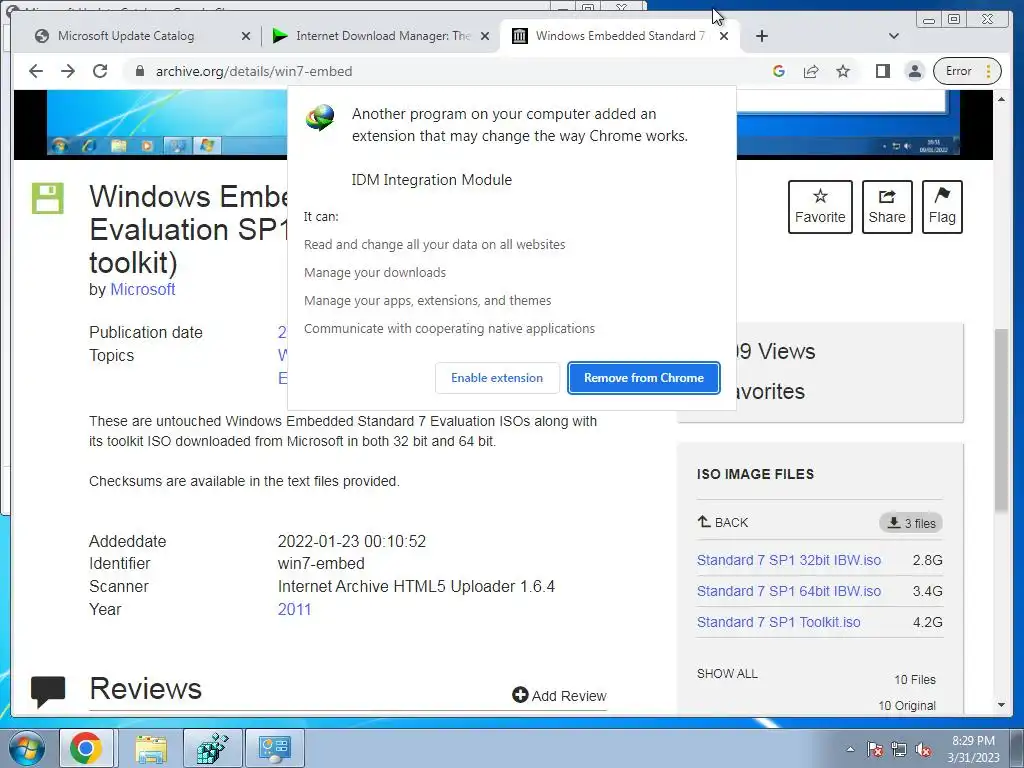Click the page vertical scrollbar thumb
The height and width of the screenshot is (768, 1024).
pos(1001,419)
